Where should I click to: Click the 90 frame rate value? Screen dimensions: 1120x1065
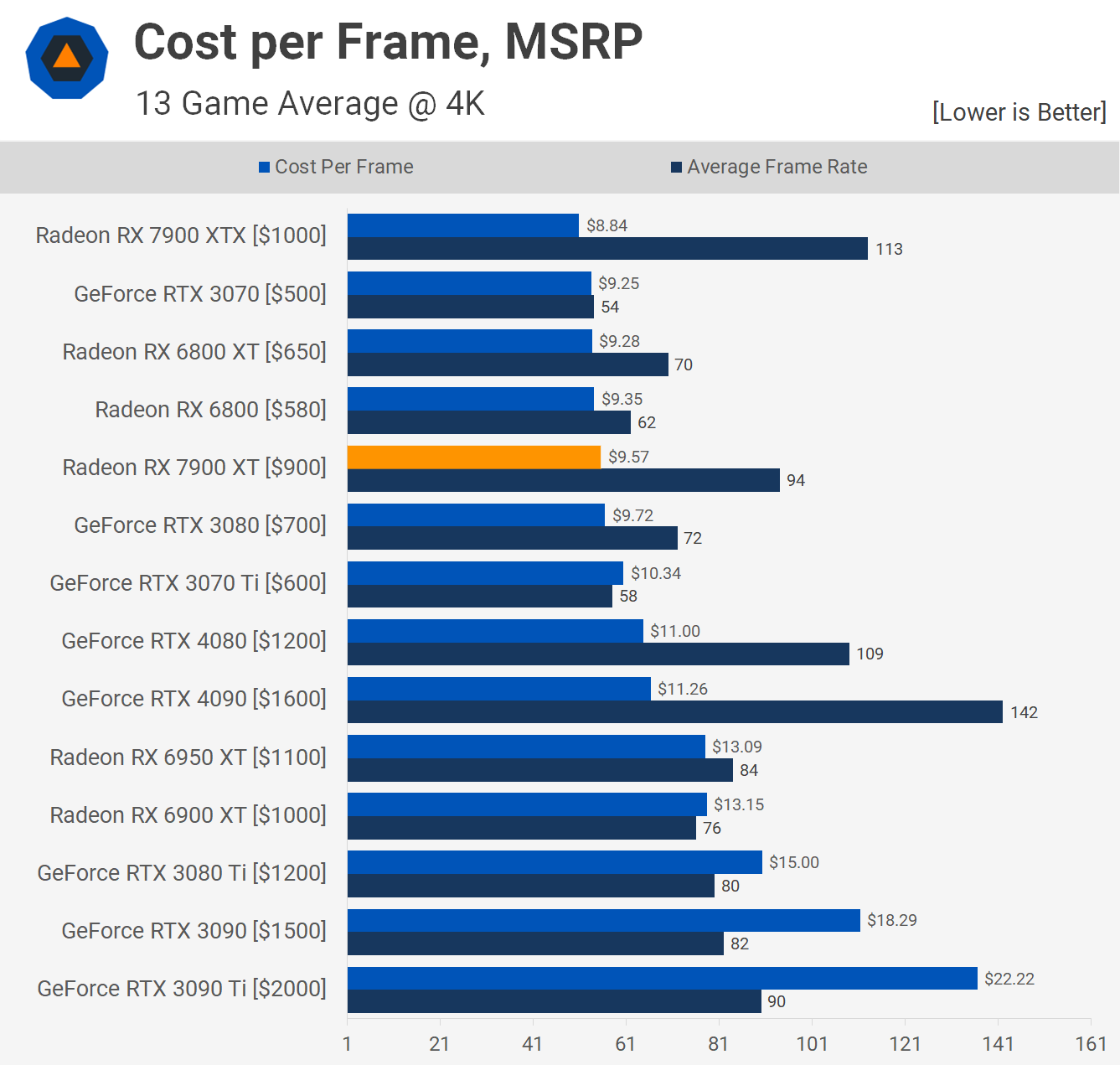(x=777, y=1001)
